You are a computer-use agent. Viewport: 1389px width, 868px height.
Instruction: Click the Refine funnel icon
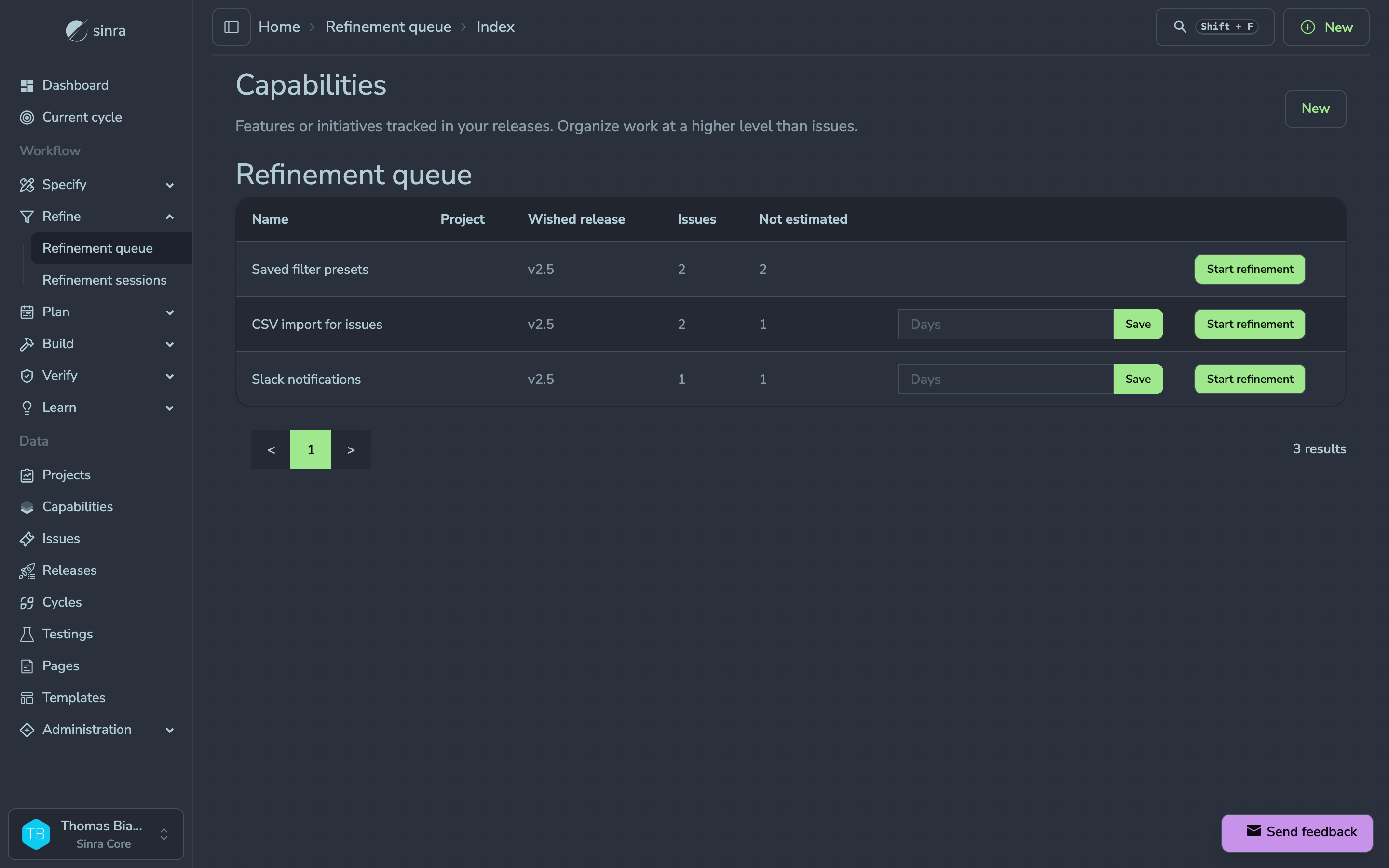point(27,217)
